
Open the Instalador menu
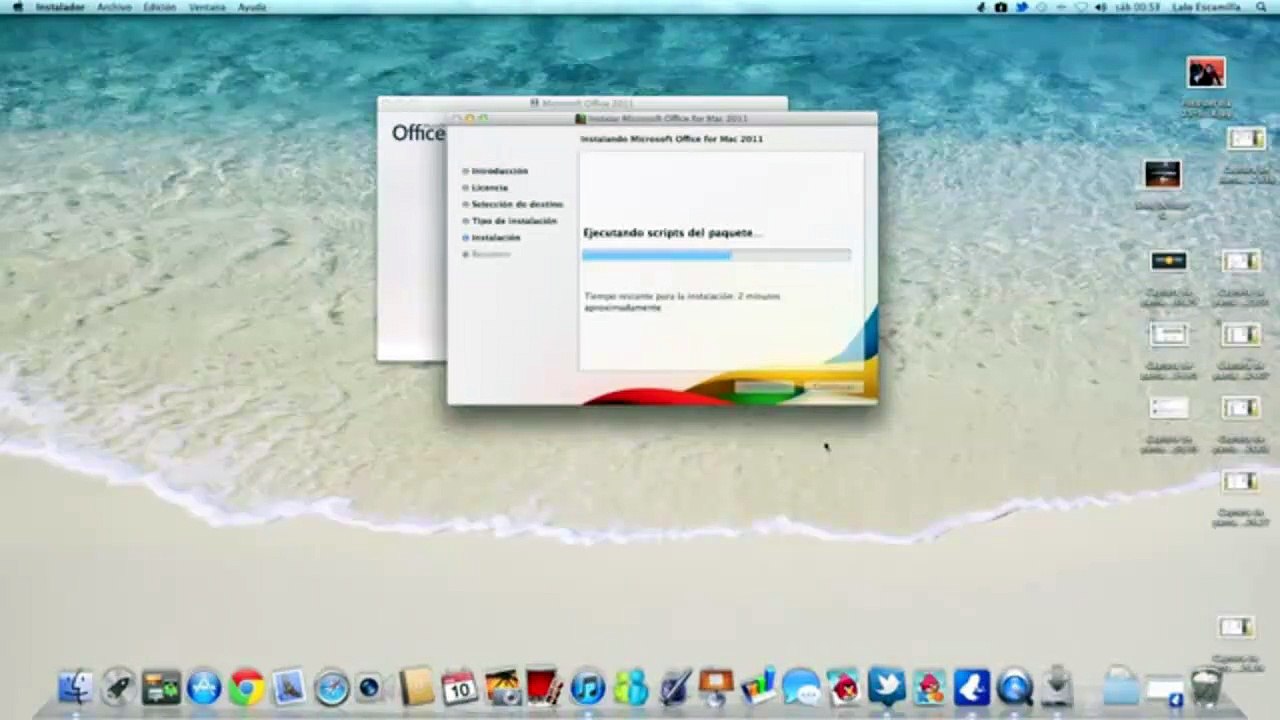point(60,7)
